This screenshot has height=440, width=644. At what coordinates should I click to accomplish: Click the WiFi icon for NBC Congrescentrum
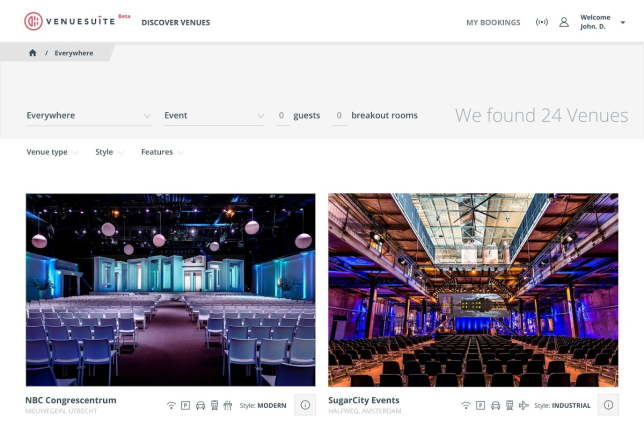(x=171, y=405)
